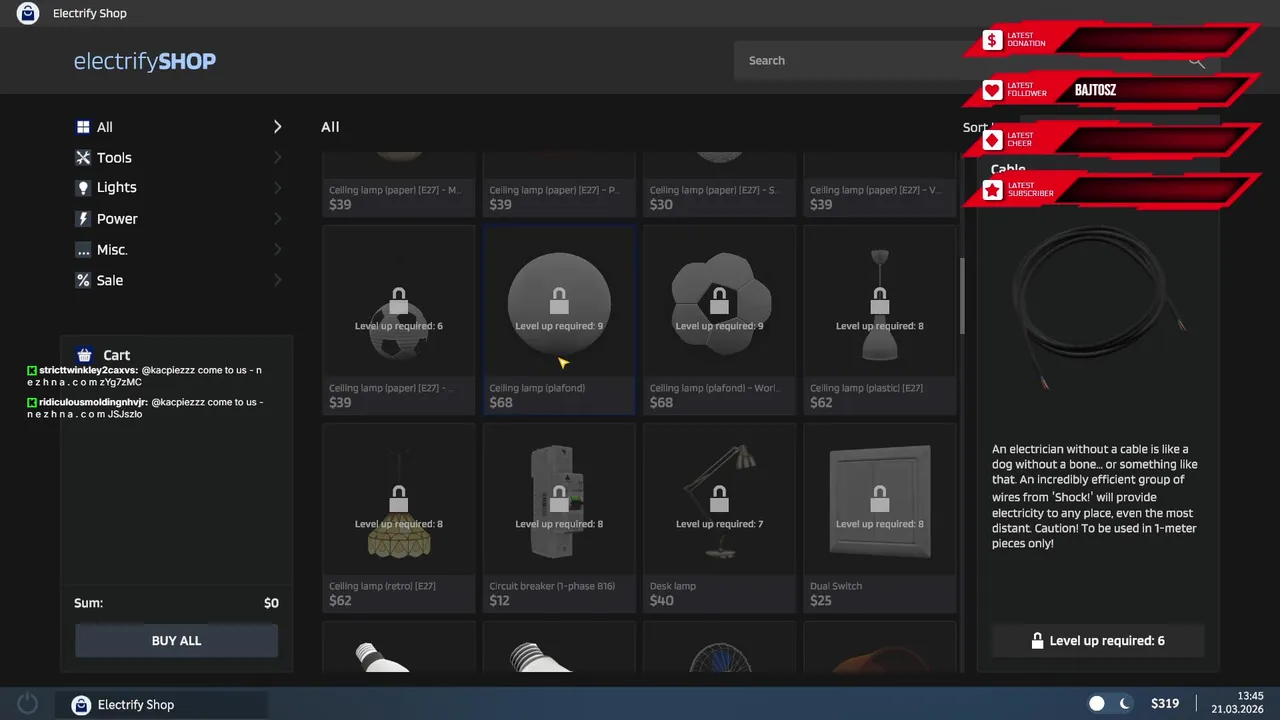
Task: Select the Ceiling lamp (plafond) $68 card
Action: click(x=559, y=319)
